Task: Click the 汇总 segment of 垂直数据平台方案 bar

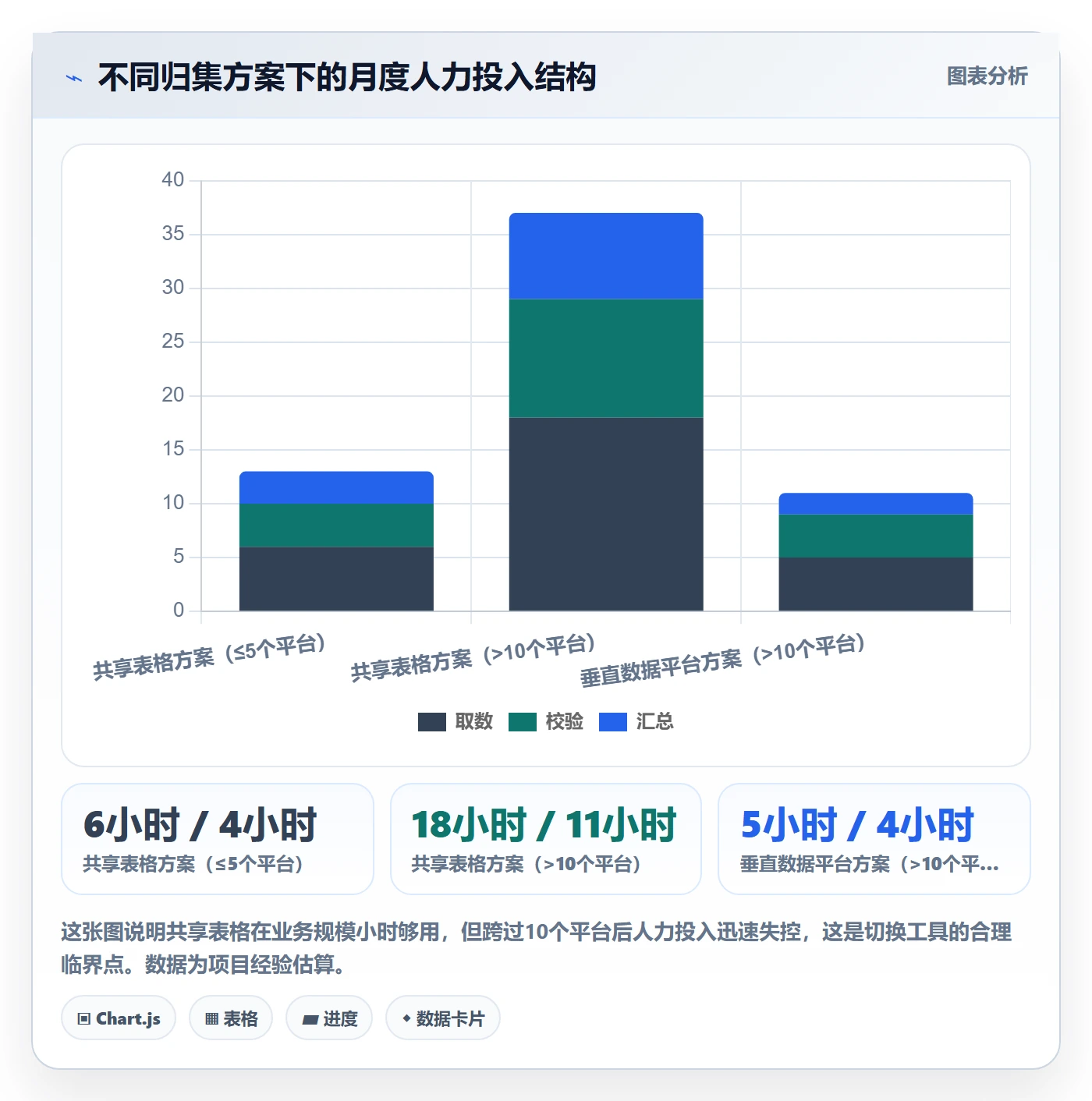Action: pyautogui.click(x=876, y=504)
